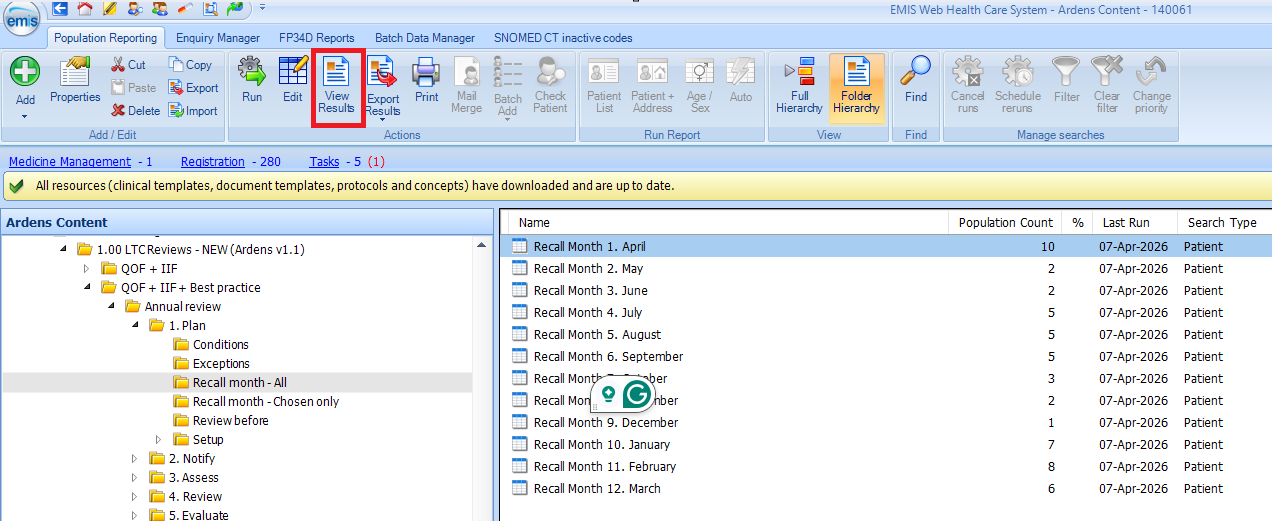1272x521 pixels.
Task: Select the row Recall Month 12. March
Action: coord(886,488)
